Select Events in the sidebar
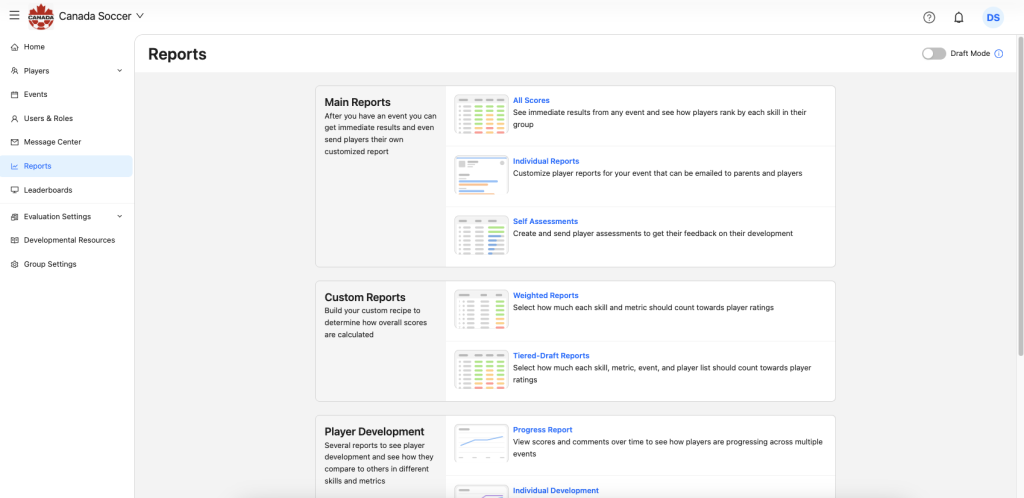 coord(35,94)
